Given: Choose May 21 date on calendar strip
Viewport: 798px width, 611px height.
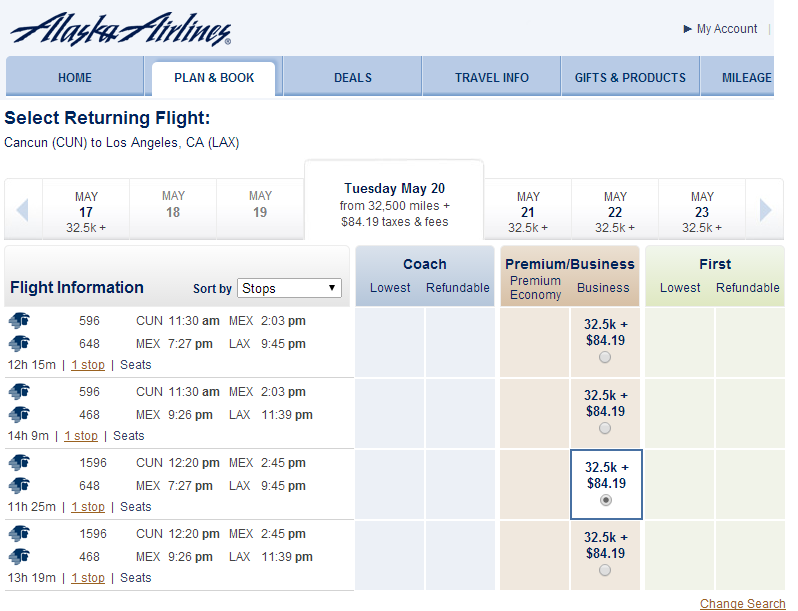Looking at the screenshot, I should [x=528, y=212].
